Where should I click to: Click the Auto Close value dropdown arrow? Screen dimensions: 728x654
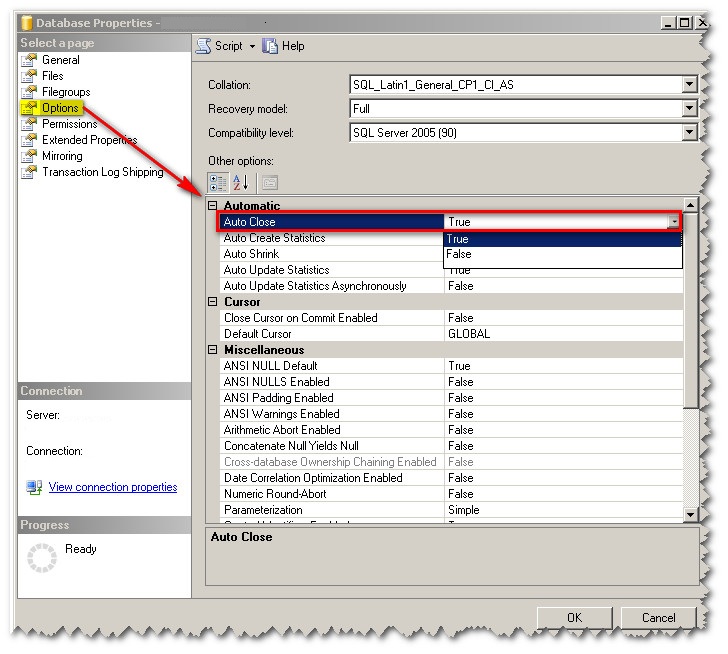(x=673, y=222)
